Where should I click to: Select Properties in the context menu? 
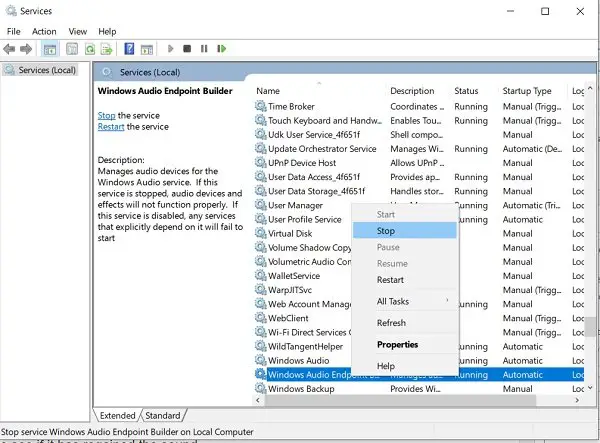(x=397, y=345)
